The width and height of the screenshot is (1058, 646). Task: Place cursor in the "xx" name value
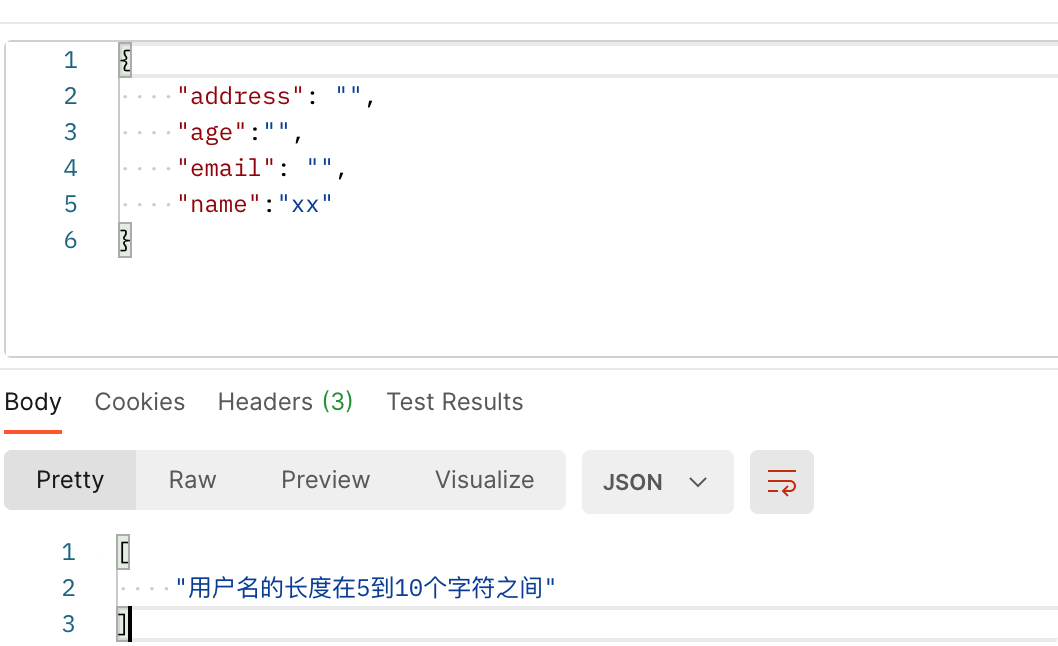click(305, 205)
